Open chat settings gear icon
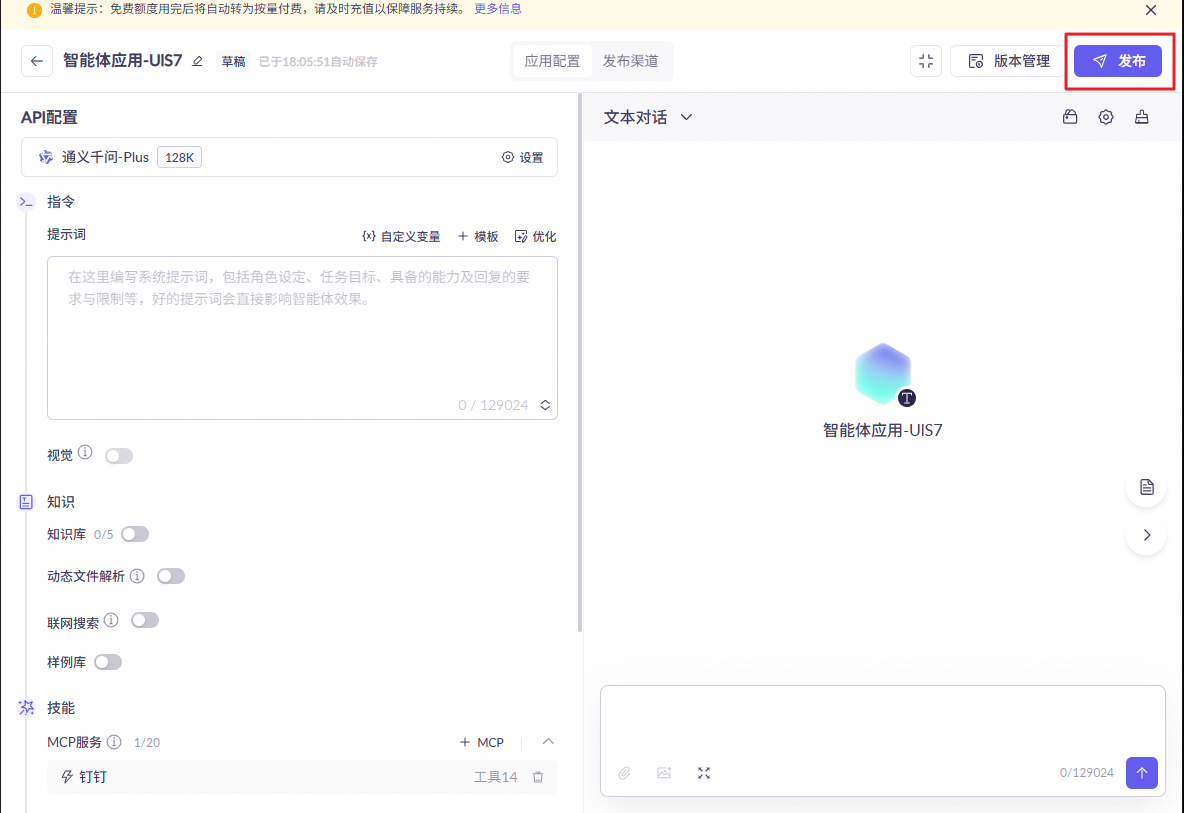The image size is (1184, 813). [1105, 117]
